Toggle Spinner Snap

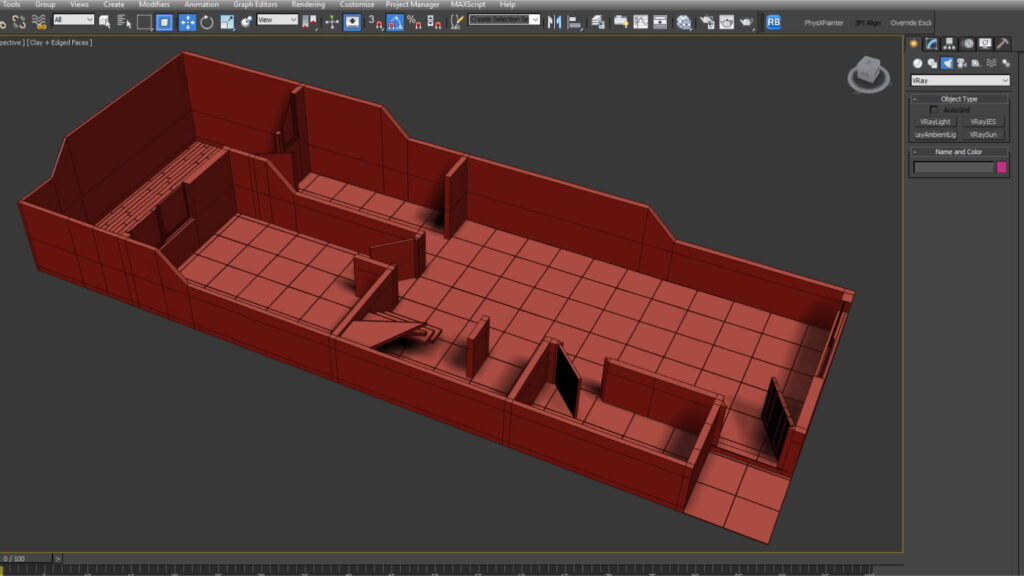point(434,22)
